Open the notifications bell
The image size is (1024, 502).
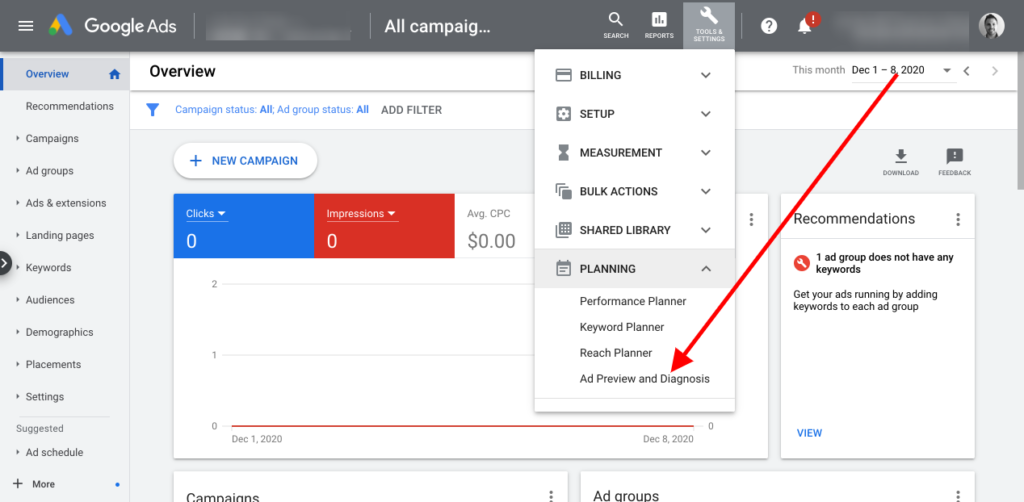pos(805,26)
